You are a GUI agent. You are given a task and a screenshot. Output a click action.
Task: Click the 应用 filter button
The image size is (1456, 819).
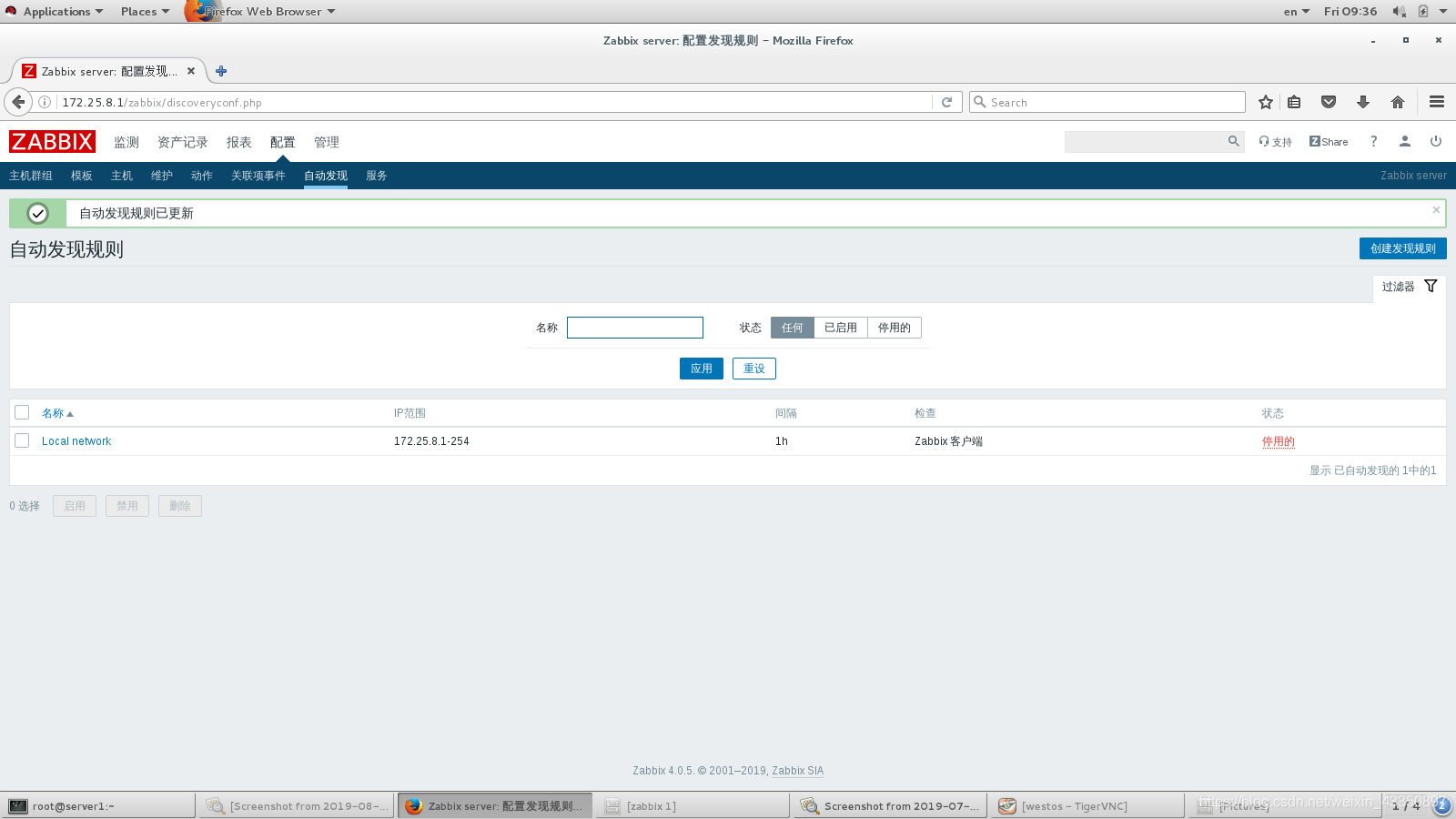[702, 369]
